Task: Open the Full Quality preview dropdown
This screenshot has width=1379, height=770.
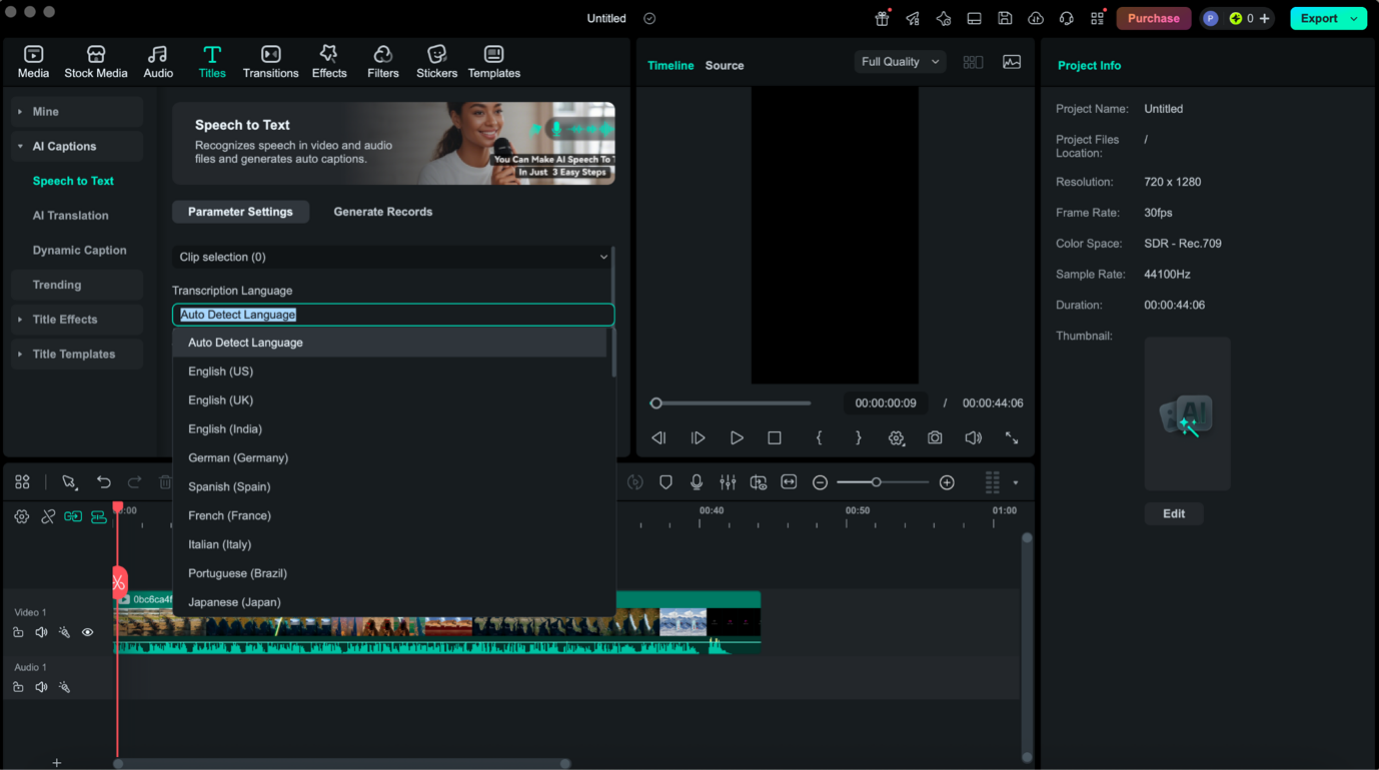Action: tap(899, 61)
